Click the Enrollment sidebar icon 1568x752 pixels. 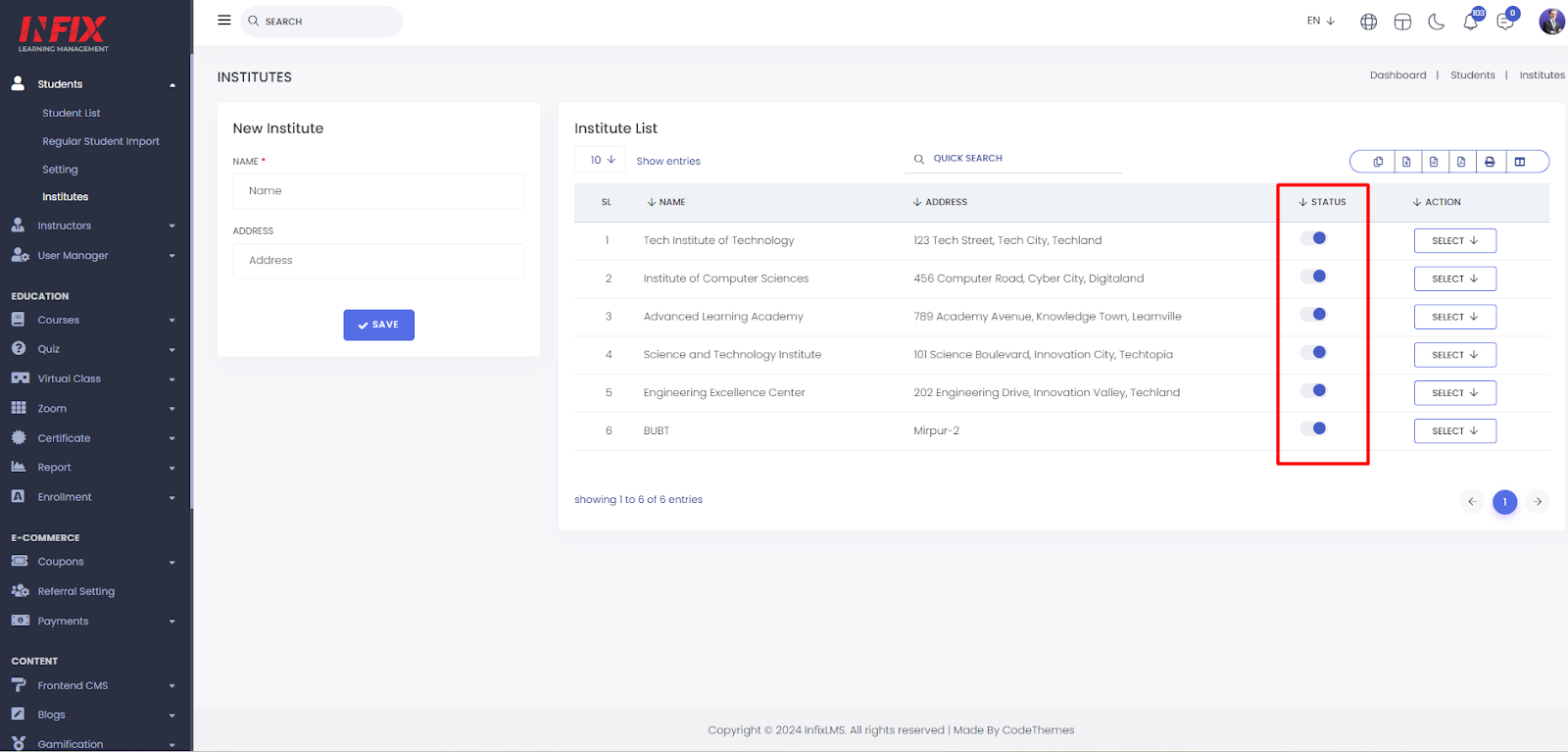coord(19,496)
